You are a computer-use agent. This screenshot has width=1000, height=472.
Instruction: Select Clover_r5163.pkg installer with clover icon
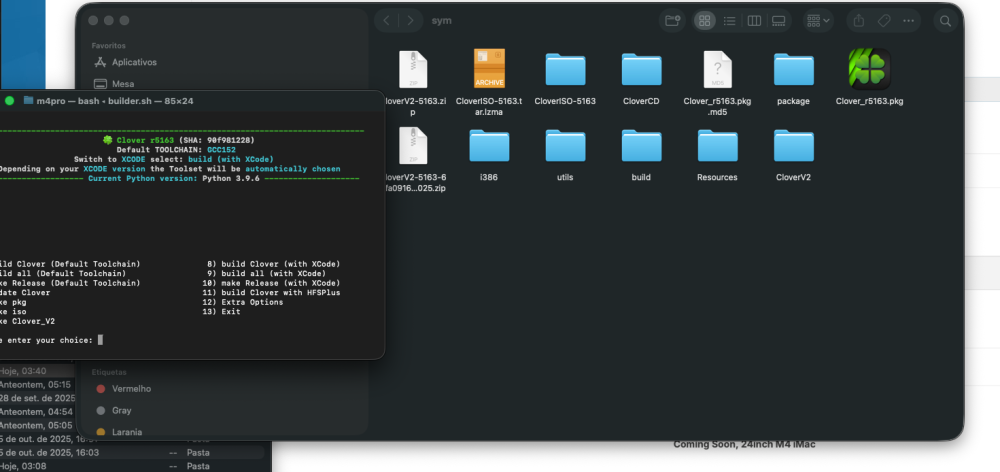click(x=869, y=69)
